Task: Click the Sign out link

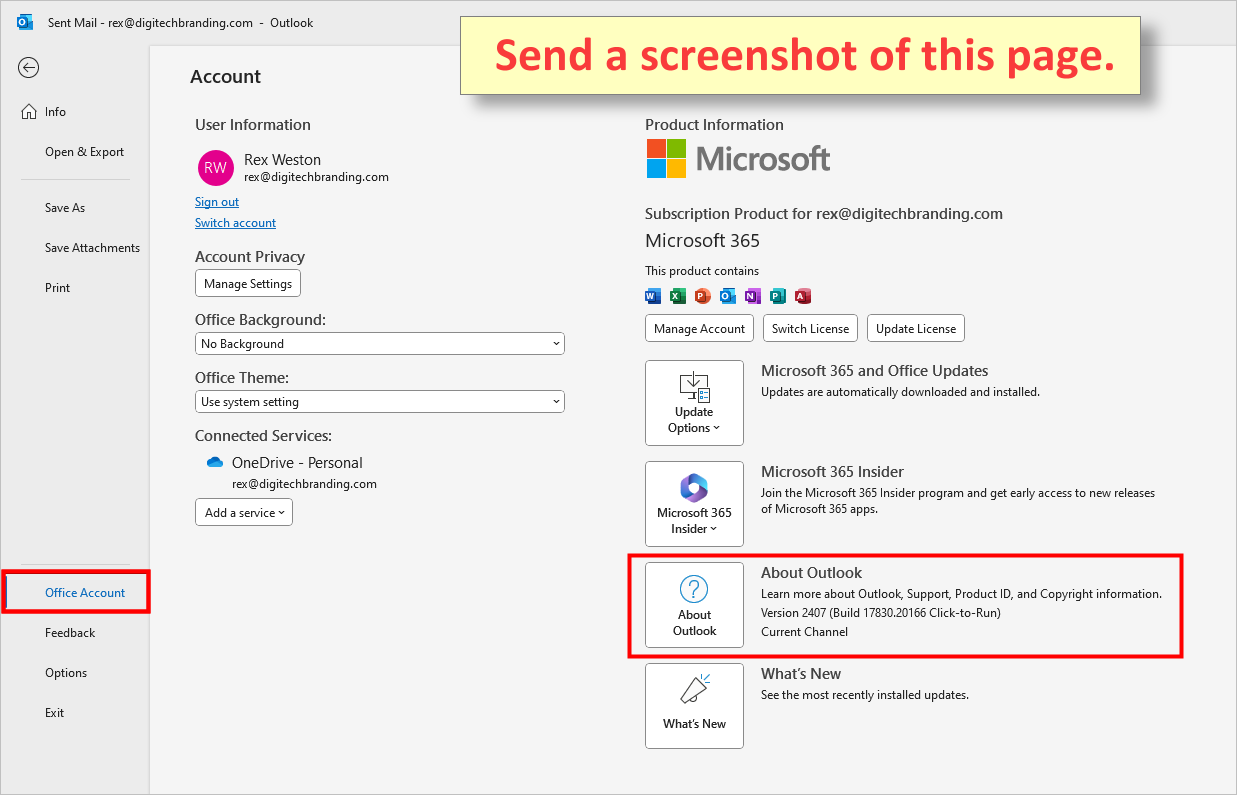Action: click(x=216, y=201)
